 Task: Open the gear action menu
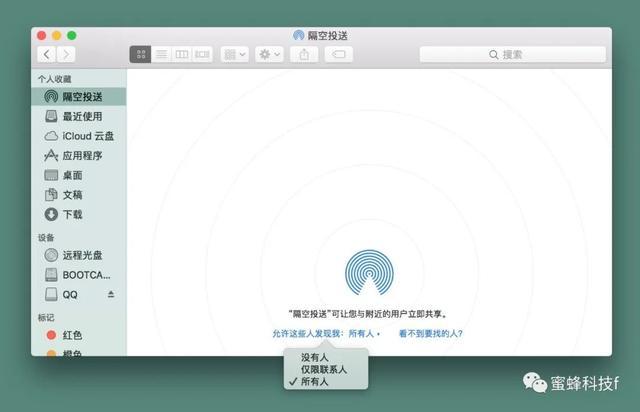pos(269,54)
